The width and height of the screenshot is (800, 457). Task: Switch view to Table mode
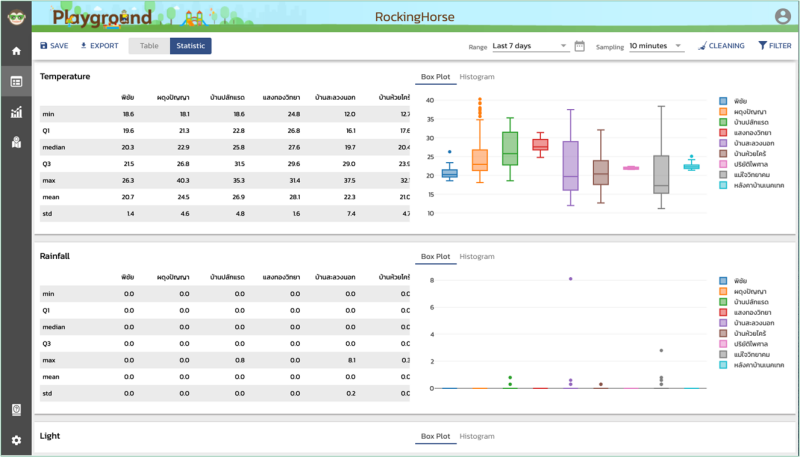pyautogui.click(x=149, y=46)
